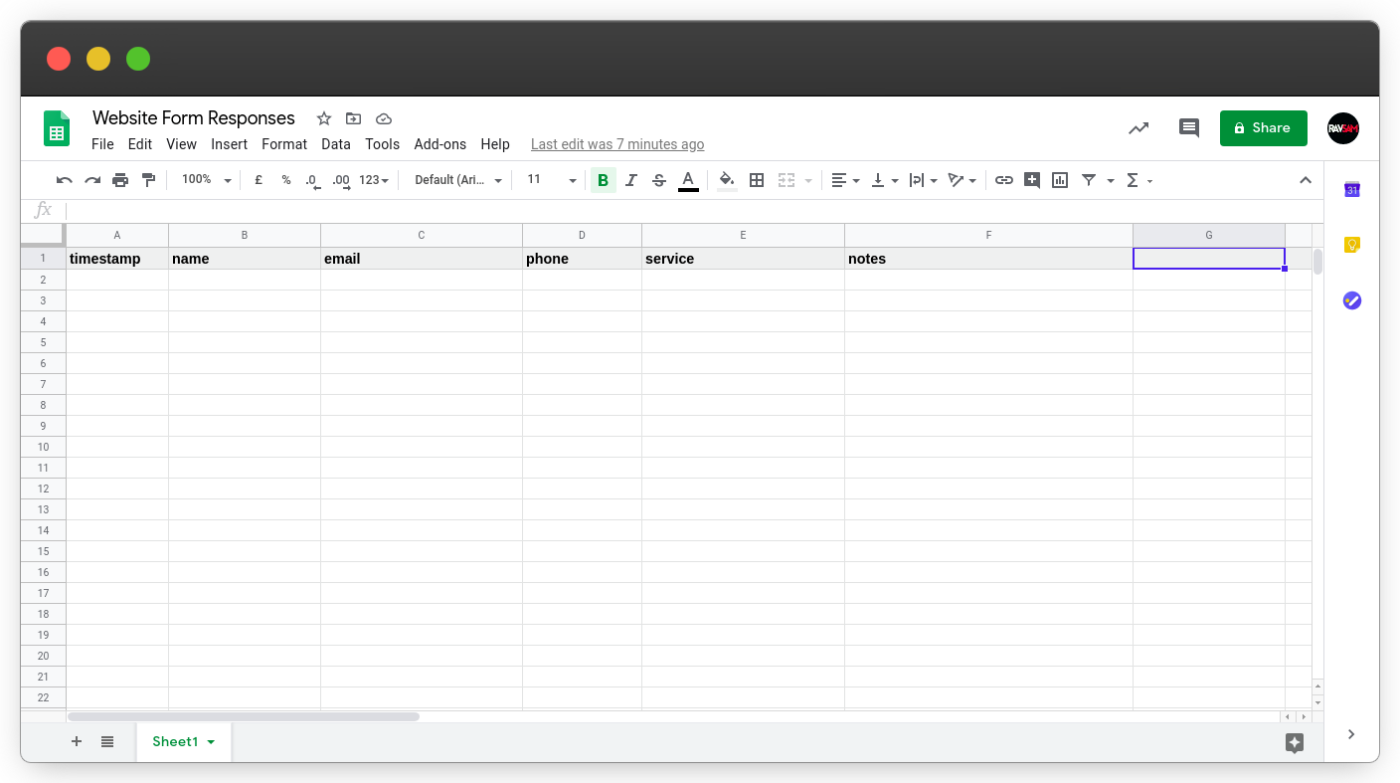The height and width of the screenshot is (783, 1400).
Task: Format value as percent
Action: tap(285, 180)
